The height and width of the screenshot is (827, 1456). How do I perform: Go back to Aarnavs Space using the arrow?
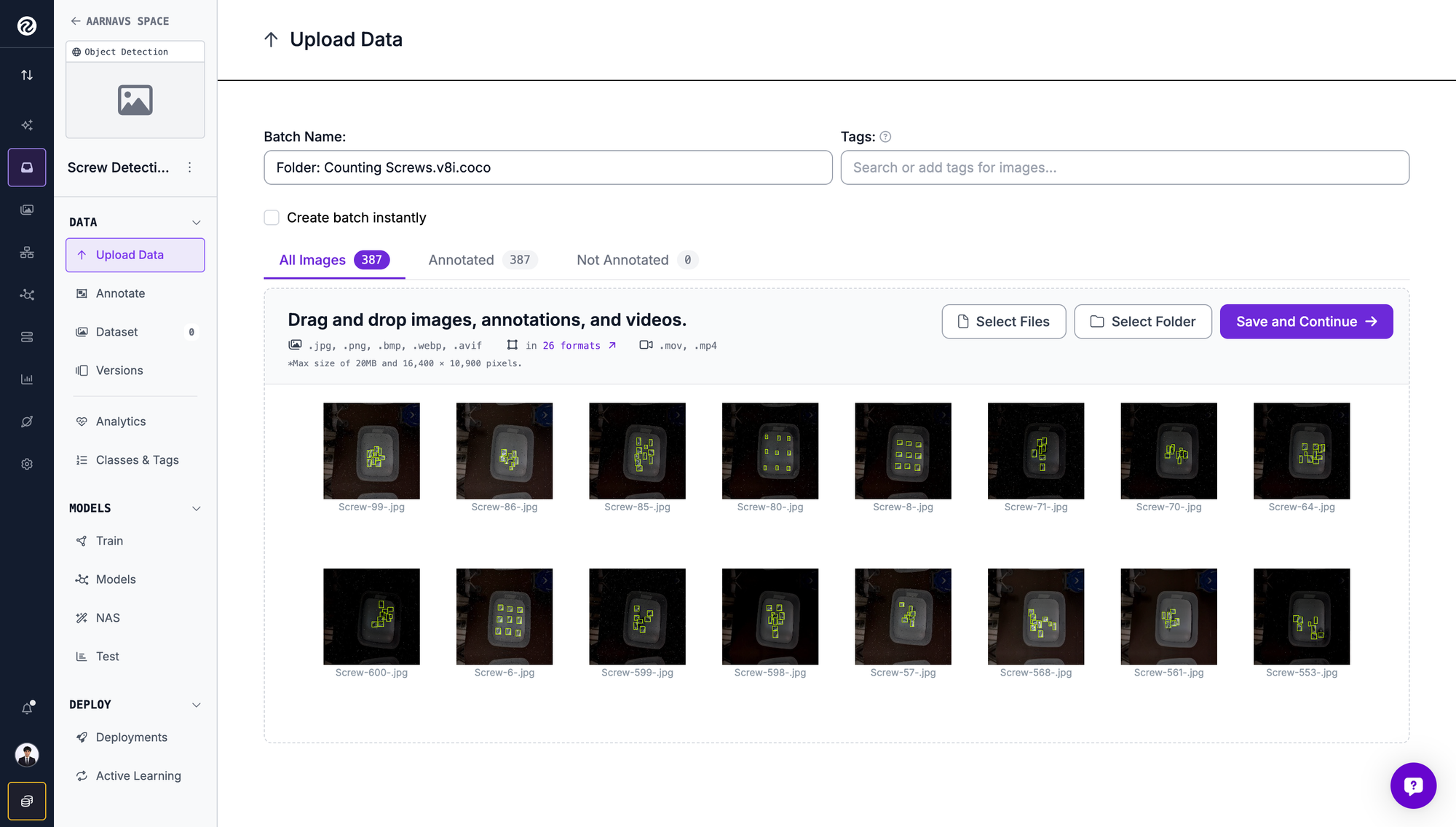76,21
